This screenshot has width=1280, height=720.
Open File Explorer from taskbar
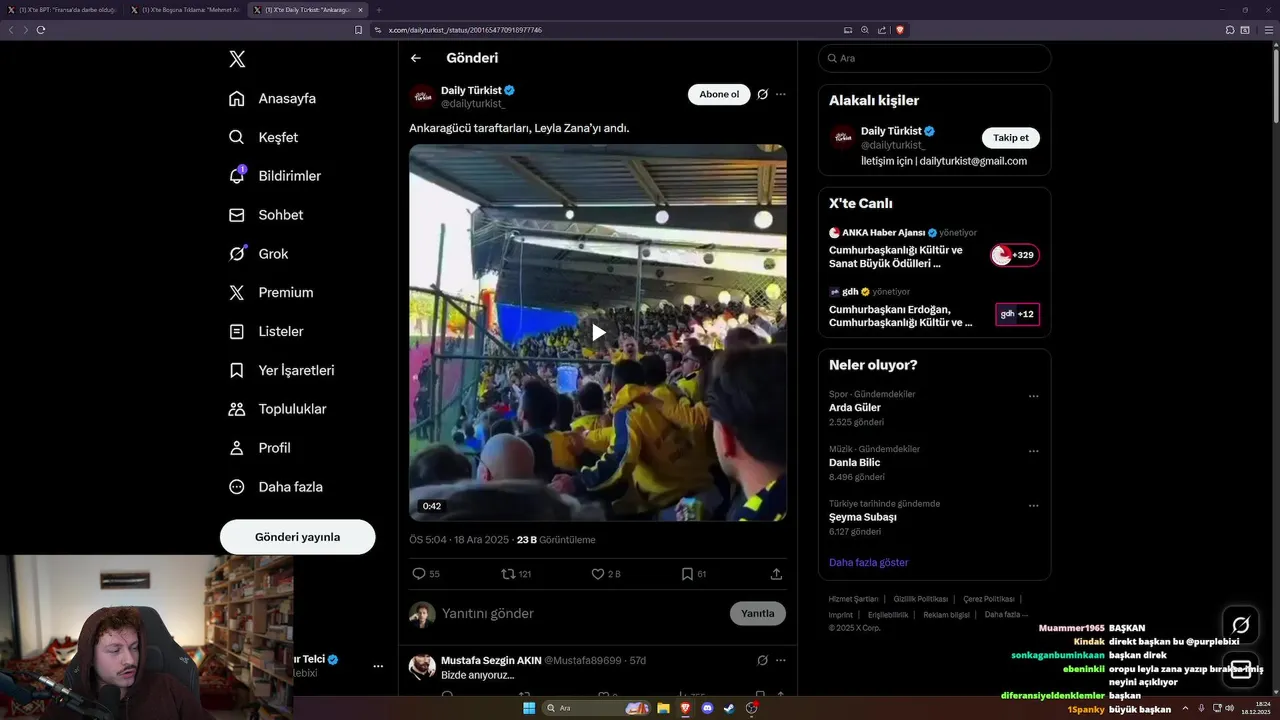pyautogui.click(x=663, y=708)
